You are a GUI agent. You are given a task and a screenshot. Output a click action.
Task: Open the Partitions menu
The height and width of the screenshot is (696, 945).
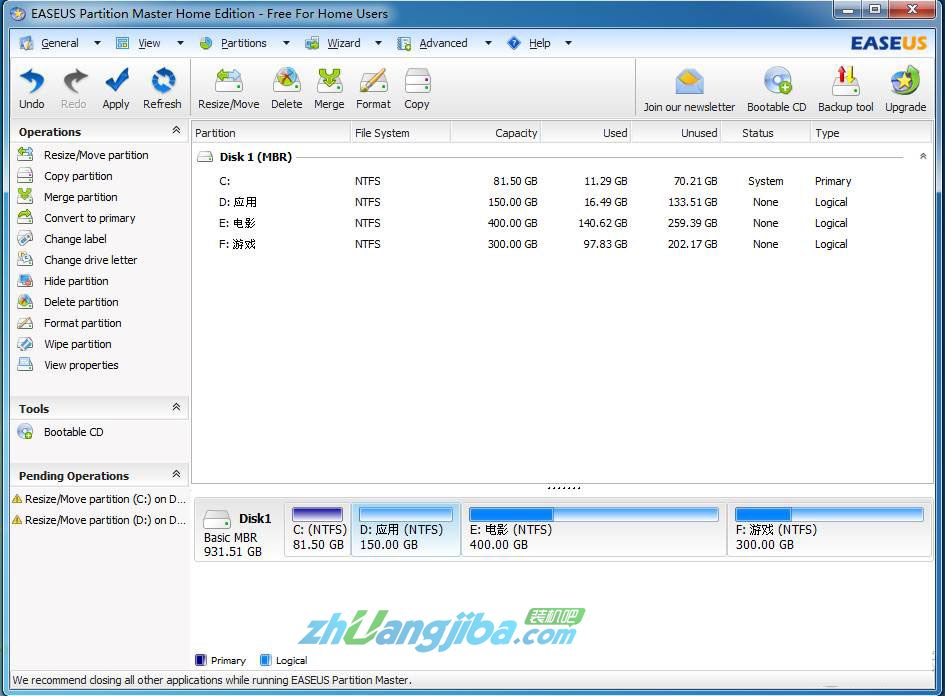(243, 43)
